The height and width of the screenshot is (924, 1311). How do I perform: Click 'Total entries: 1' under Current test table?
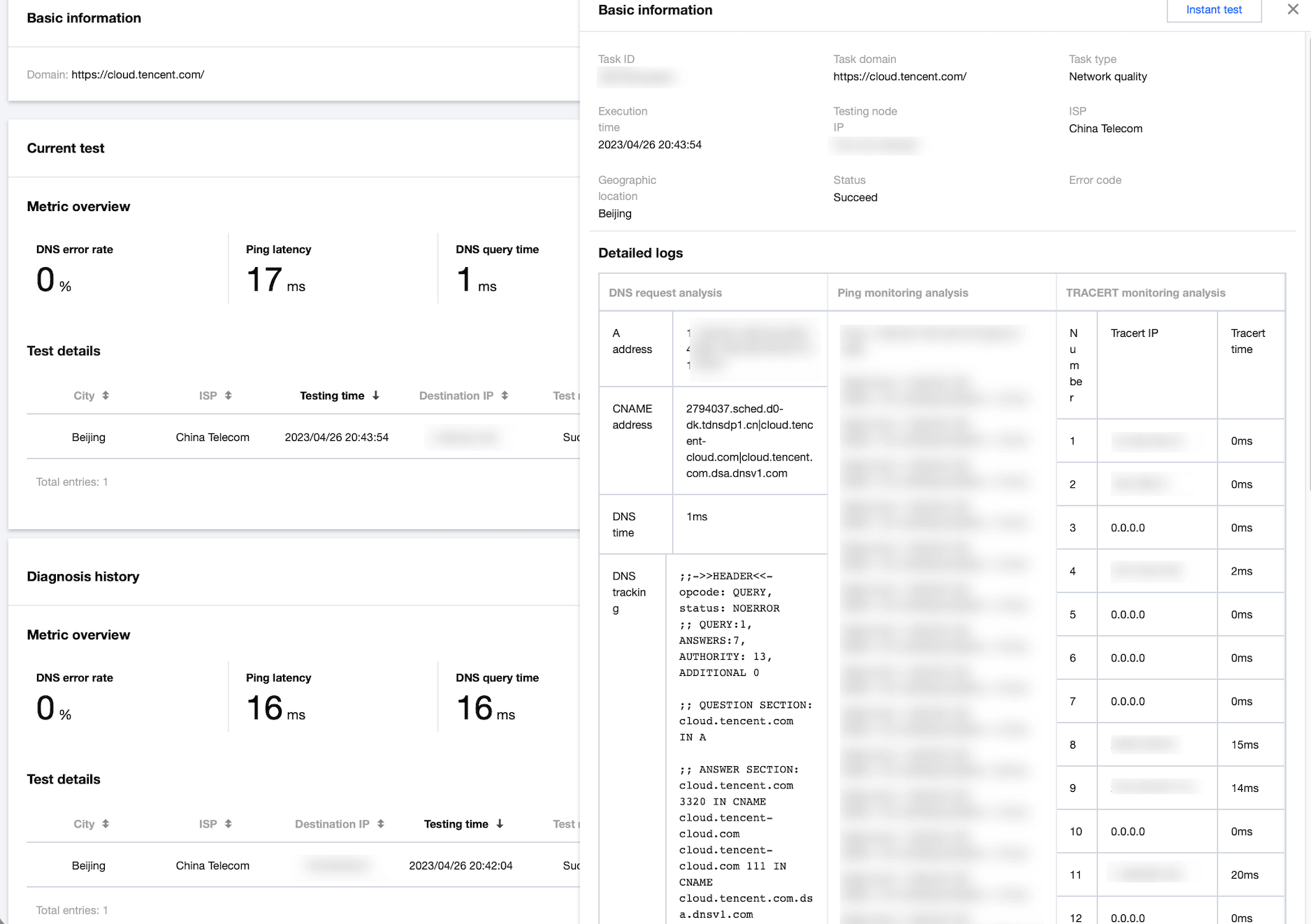72,482
